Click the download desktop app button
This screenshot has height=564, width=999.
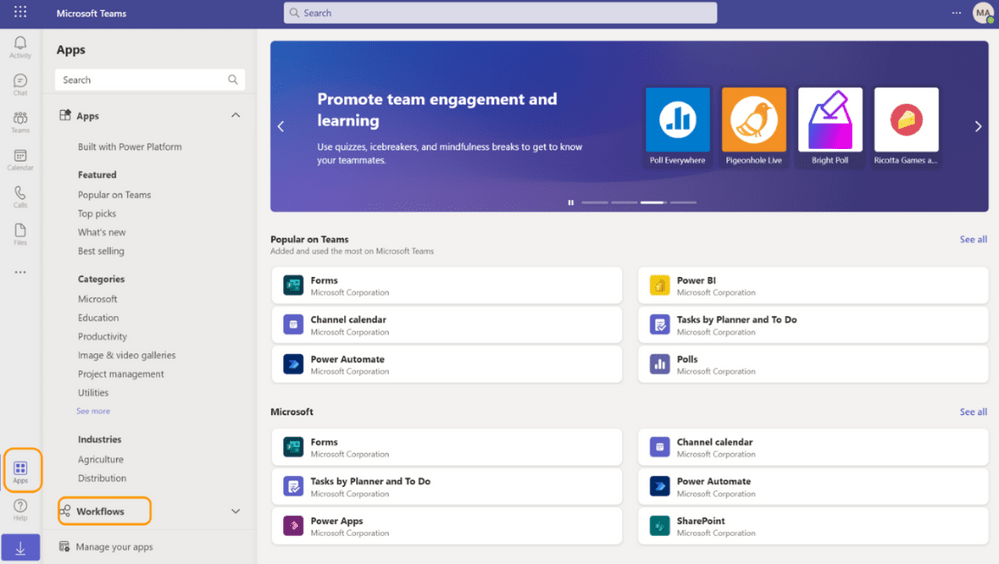pyautogui.click(x=20, y=548)
